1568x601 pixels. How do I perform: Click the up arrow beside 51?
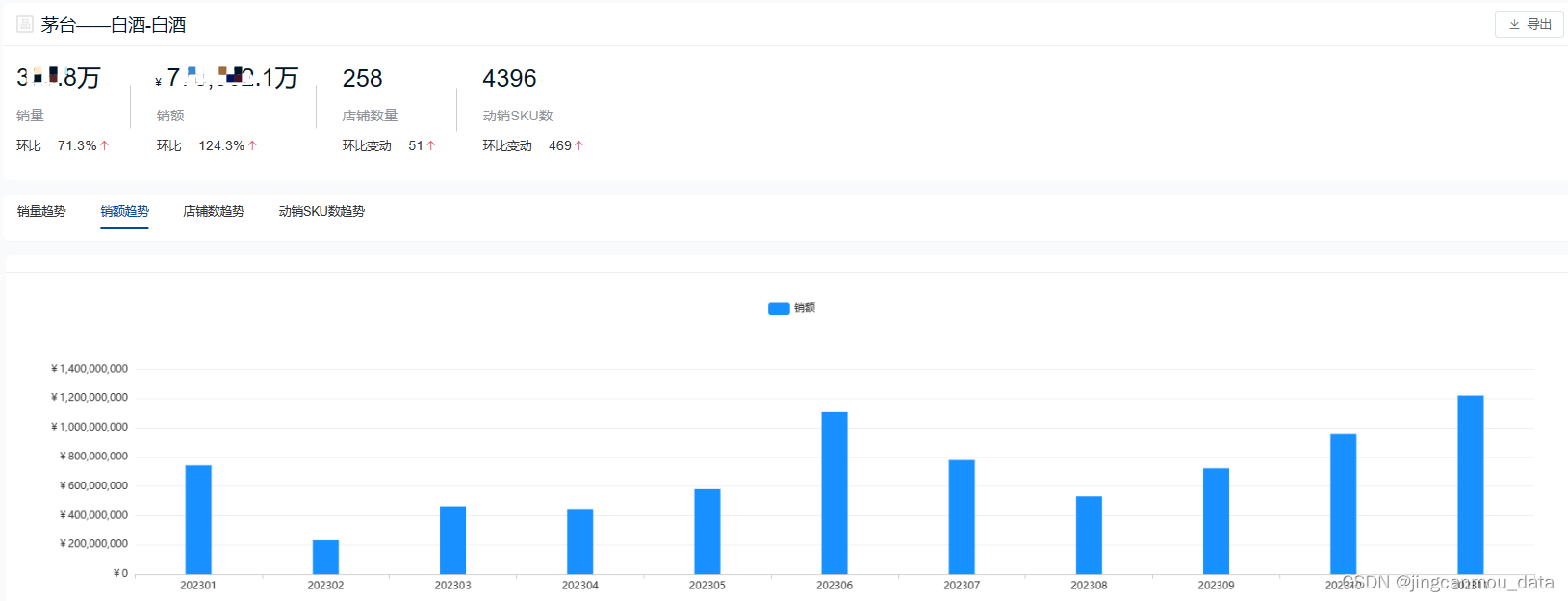[x=431, y=145]
